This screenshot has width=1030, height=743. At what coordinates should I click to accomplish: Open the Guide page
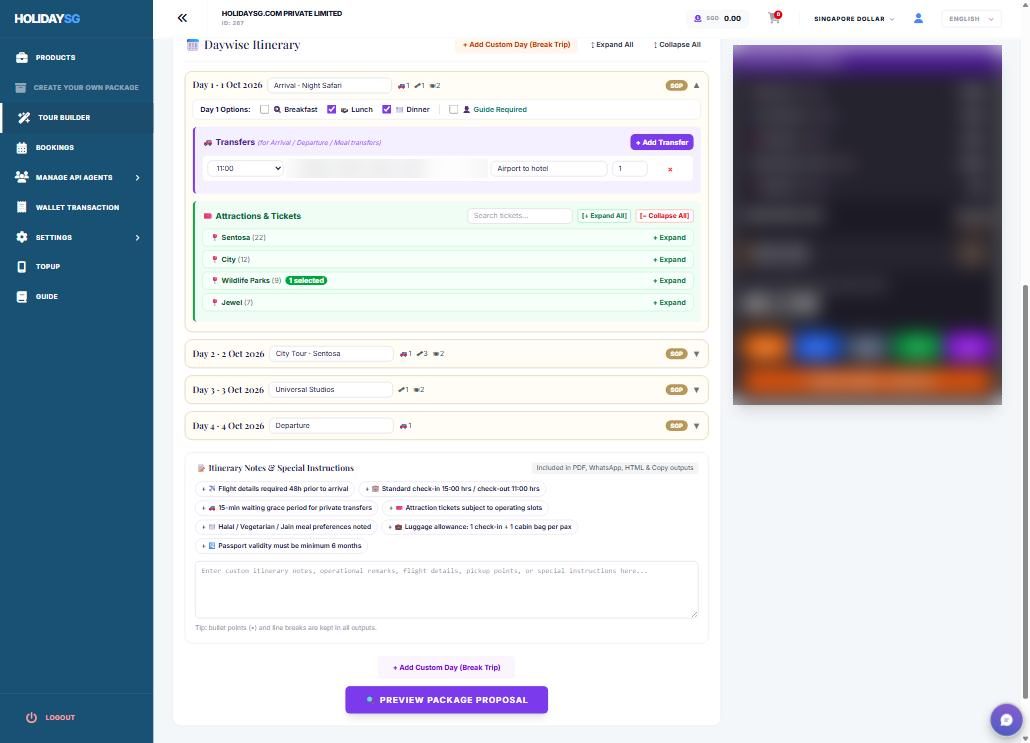[47, 297]
